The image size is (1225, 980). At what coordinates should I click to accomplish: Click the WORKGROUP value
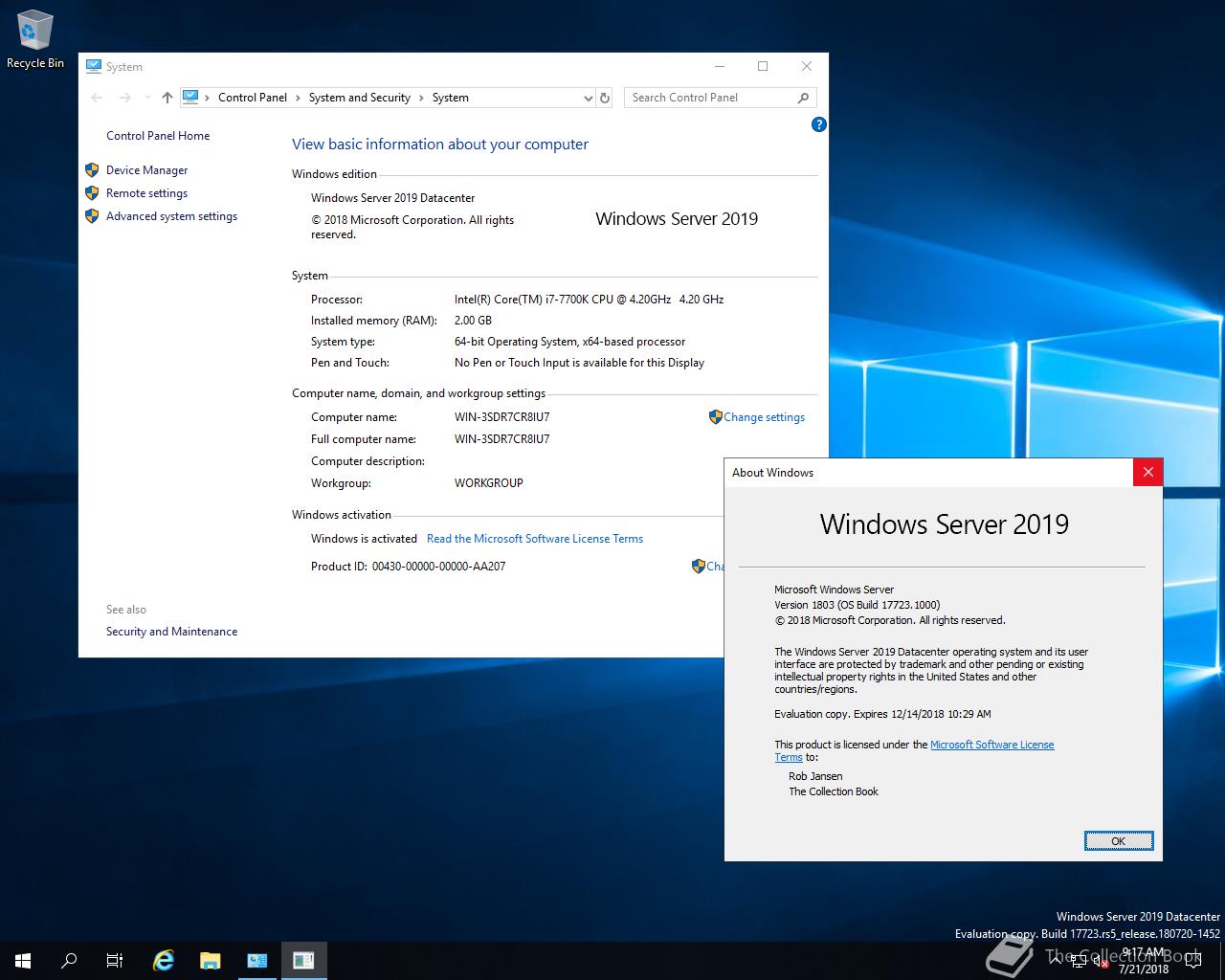(488, 483)
